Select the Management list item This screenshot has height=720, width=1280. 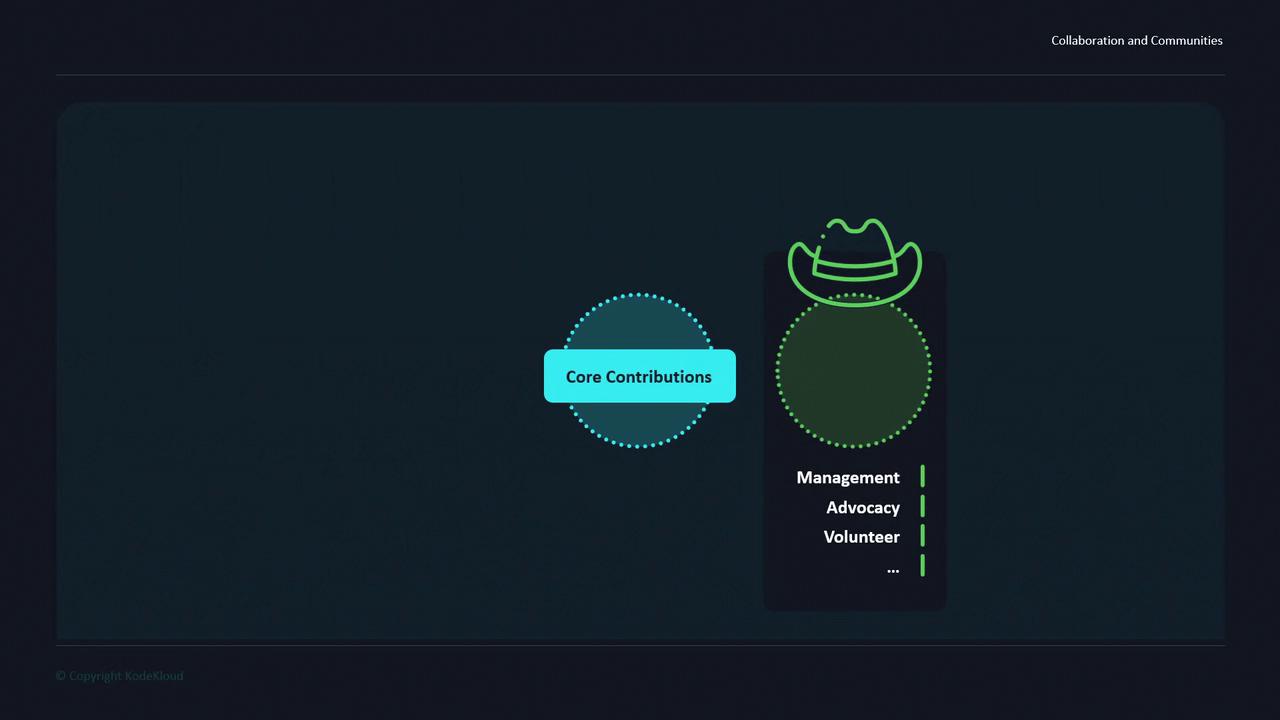[848, 477]
